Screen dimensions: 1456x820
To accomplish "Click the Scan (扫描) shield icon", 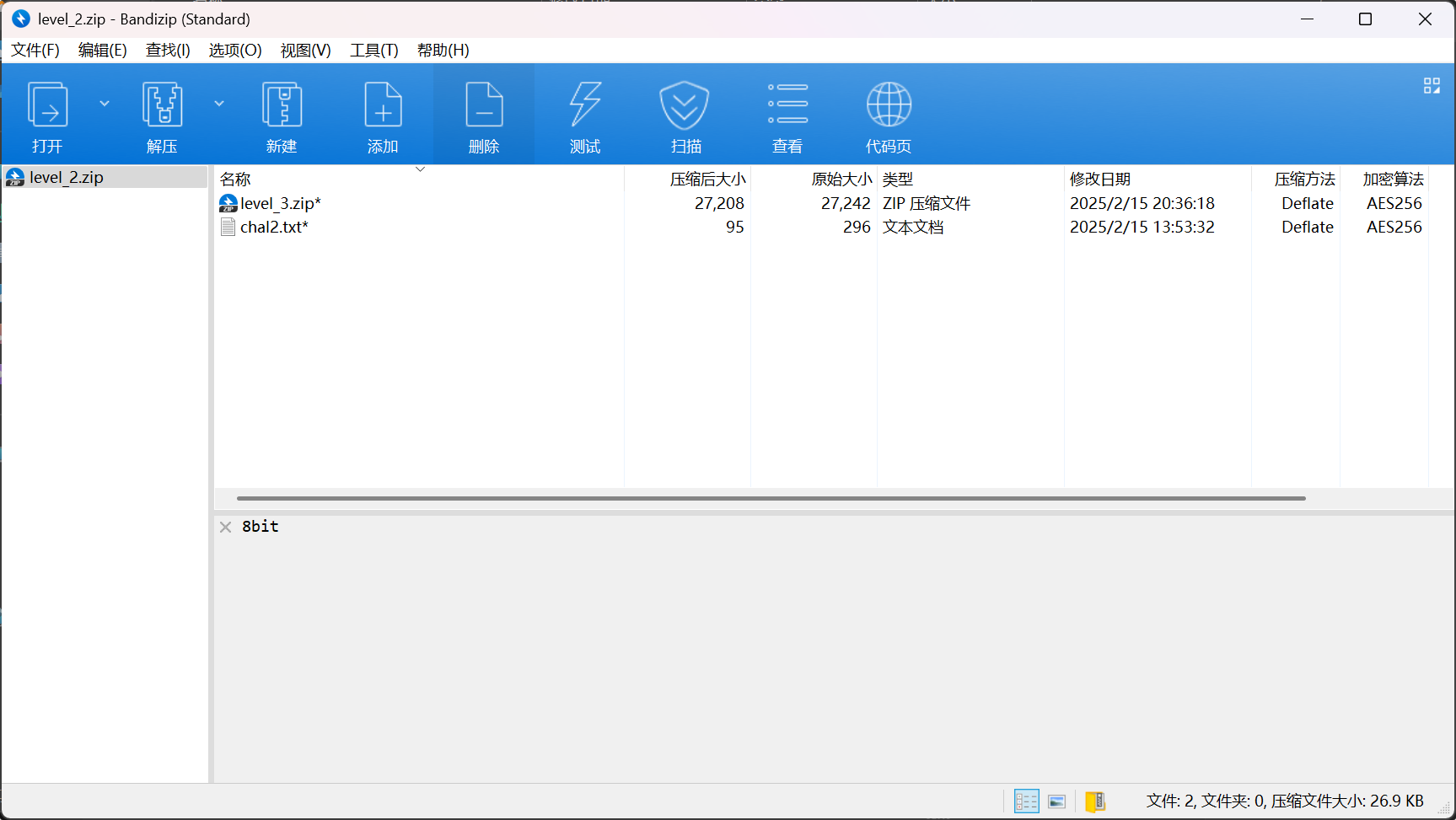I will (685, 105).
